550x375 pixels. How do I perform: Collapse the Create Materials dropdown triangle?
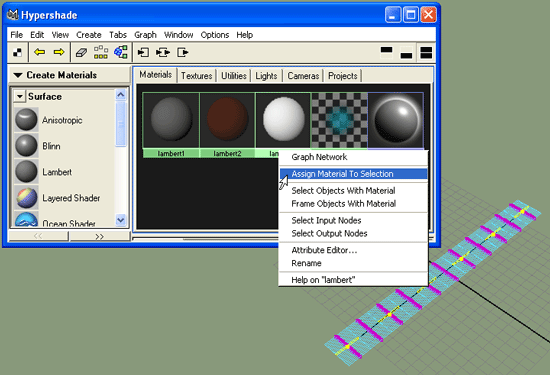(x=18, y=75)
